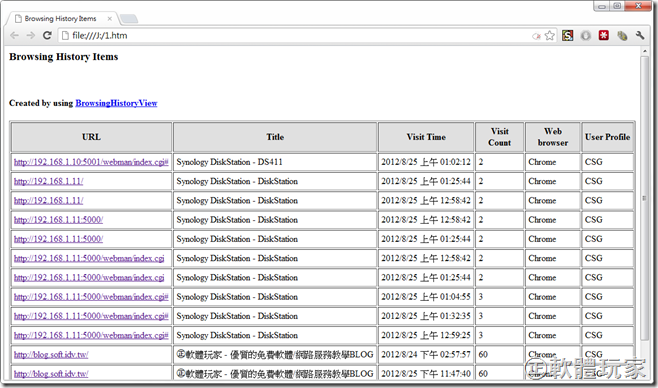Close the Browsing History Items tab

pyautogui.click(x=110, y=18)
